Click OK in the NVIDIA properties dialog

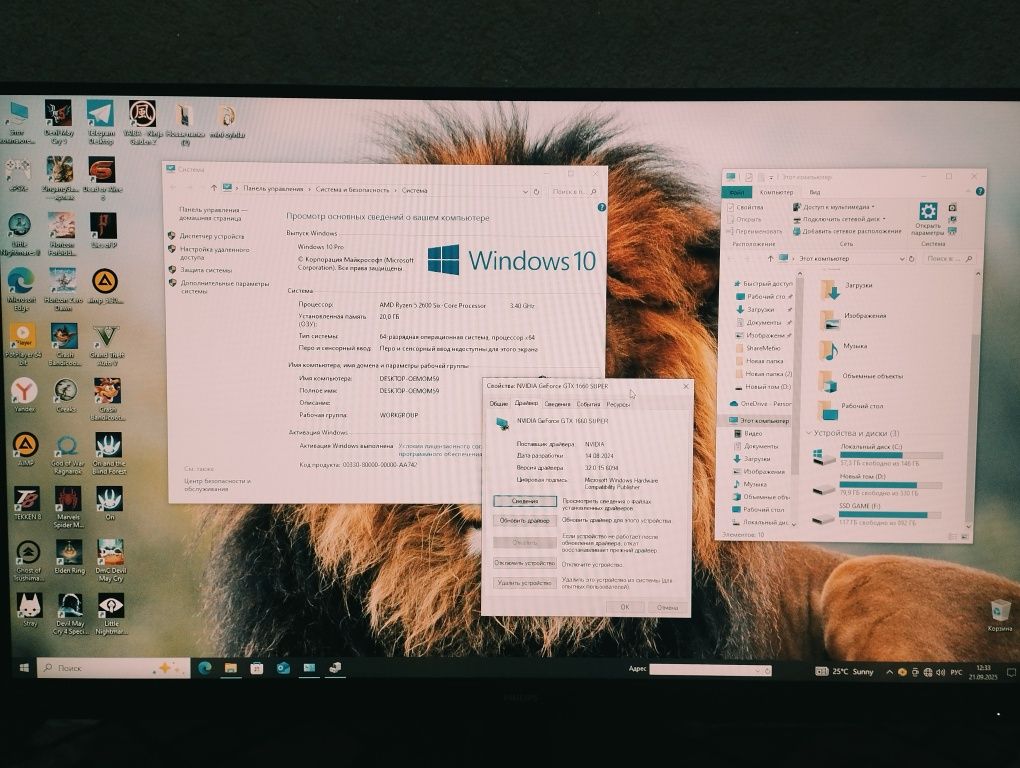pyautogui.click(x=624, y=607)
